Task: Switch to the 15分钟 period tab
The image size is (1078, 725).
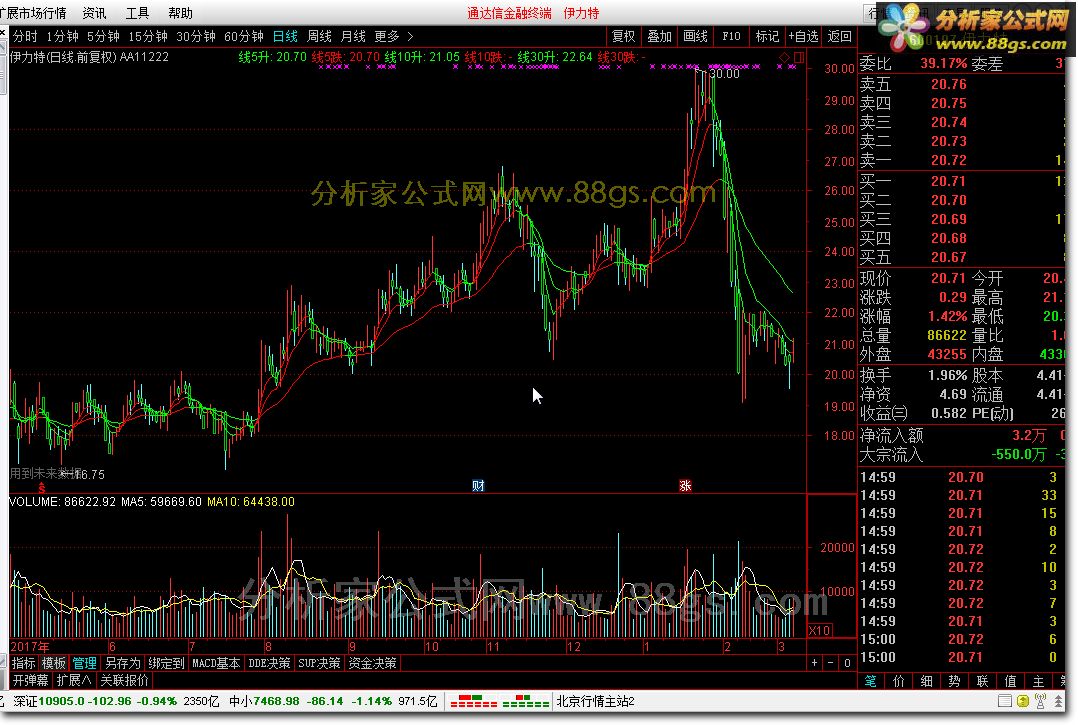Action: click(x=148, y=36)
